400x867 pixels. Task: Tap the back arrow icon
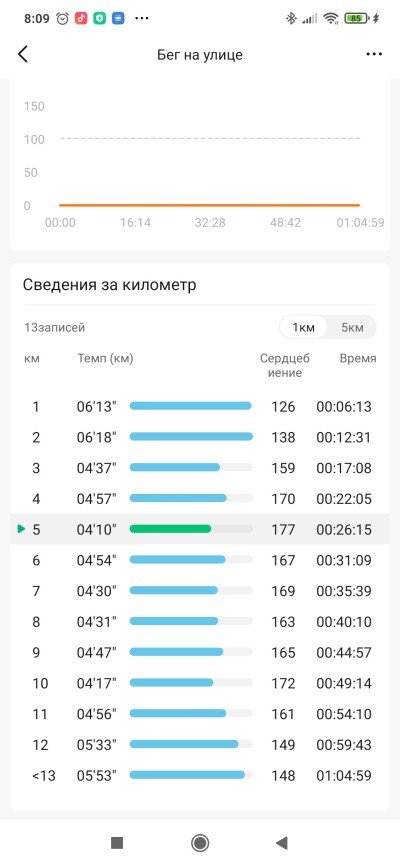click(23, 54)
